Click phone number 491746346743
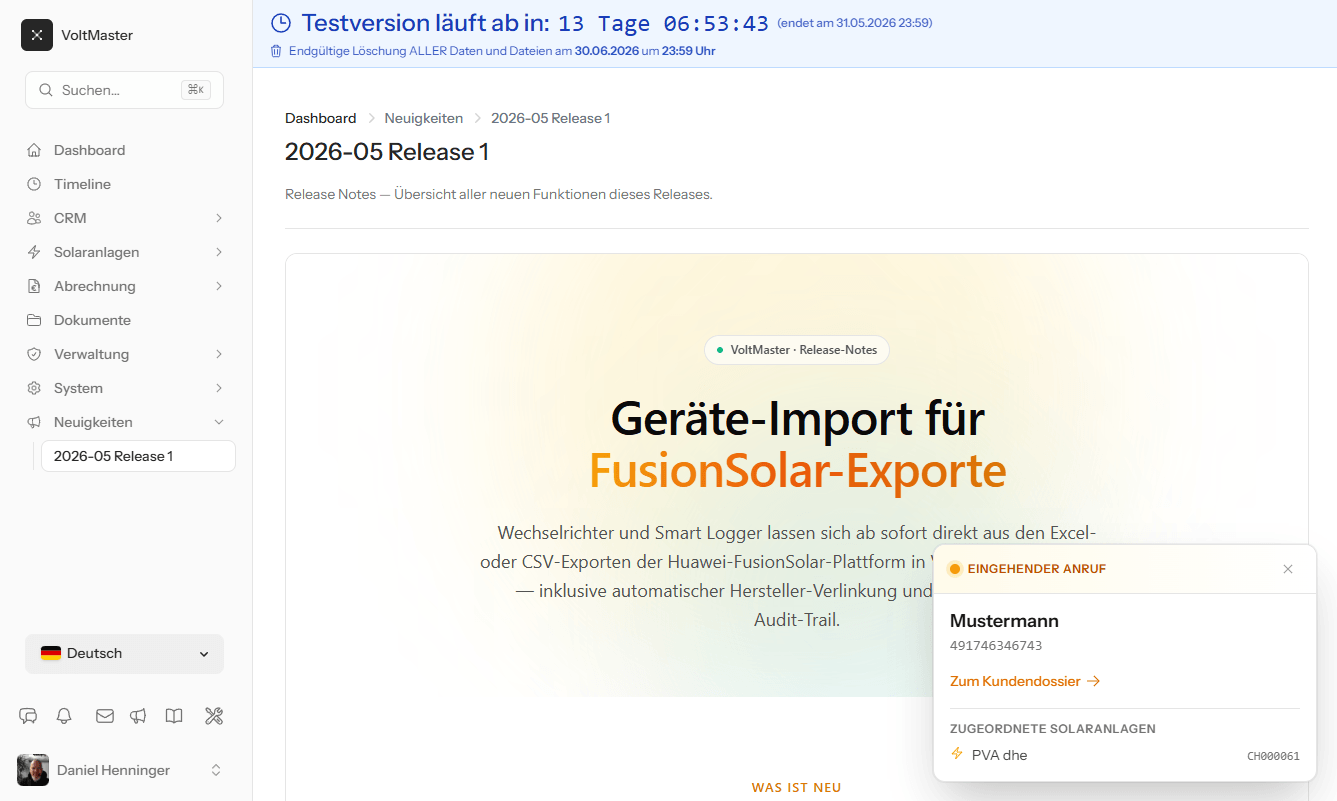This screenshot has width=1337, height=801. coord(996,646)
